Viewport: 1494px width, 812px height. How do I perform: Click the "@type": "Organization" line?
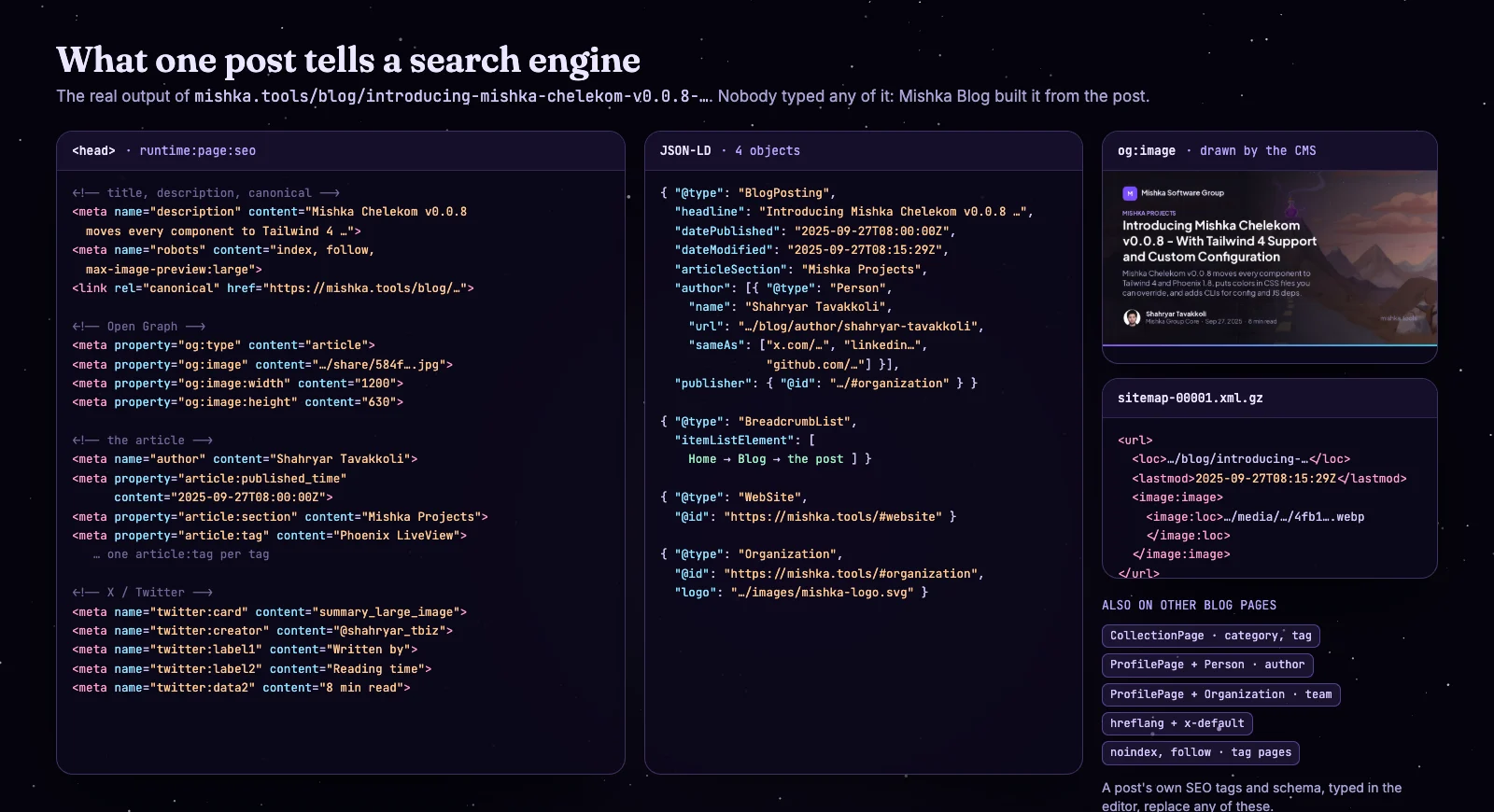pyautogui.click(x=752, y=554)
